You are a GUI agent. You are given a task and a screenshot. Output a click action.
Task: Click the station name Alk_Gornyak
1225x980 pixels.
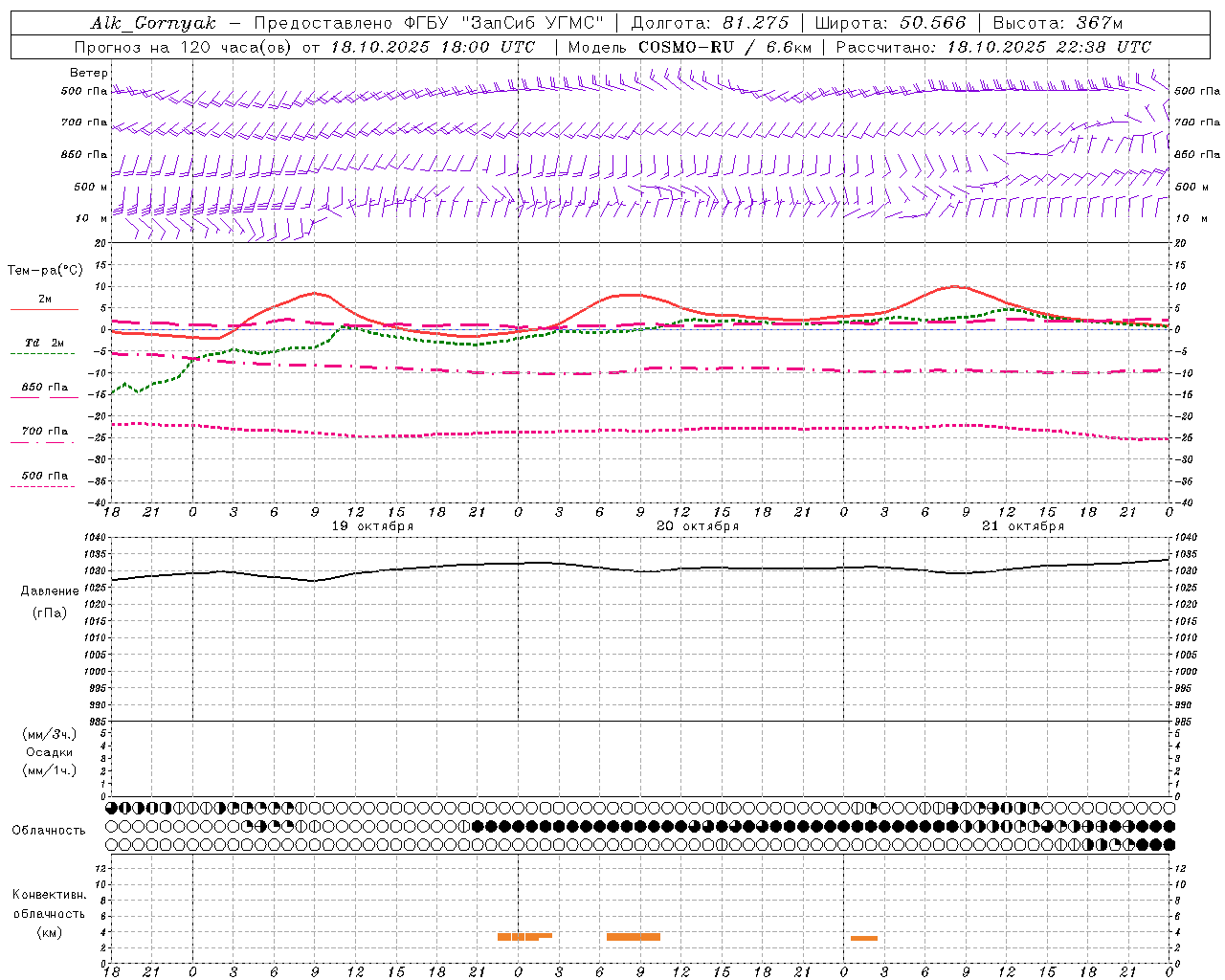point(153,23)
